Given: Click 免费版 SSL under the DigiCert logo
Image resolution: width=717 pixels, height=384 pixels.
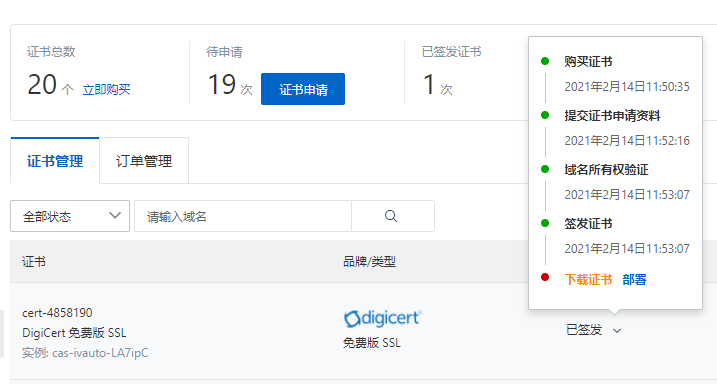Looking at the screenshot, I should click(372, 343).
